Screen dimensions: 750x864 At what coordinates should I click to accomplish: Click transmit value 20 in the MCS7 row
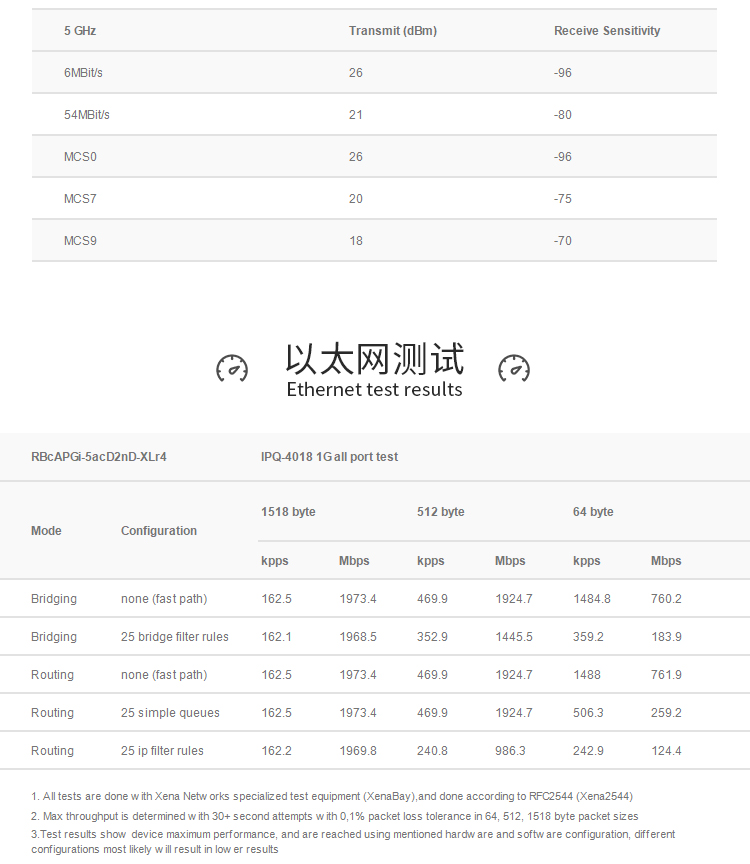(356, 199)
